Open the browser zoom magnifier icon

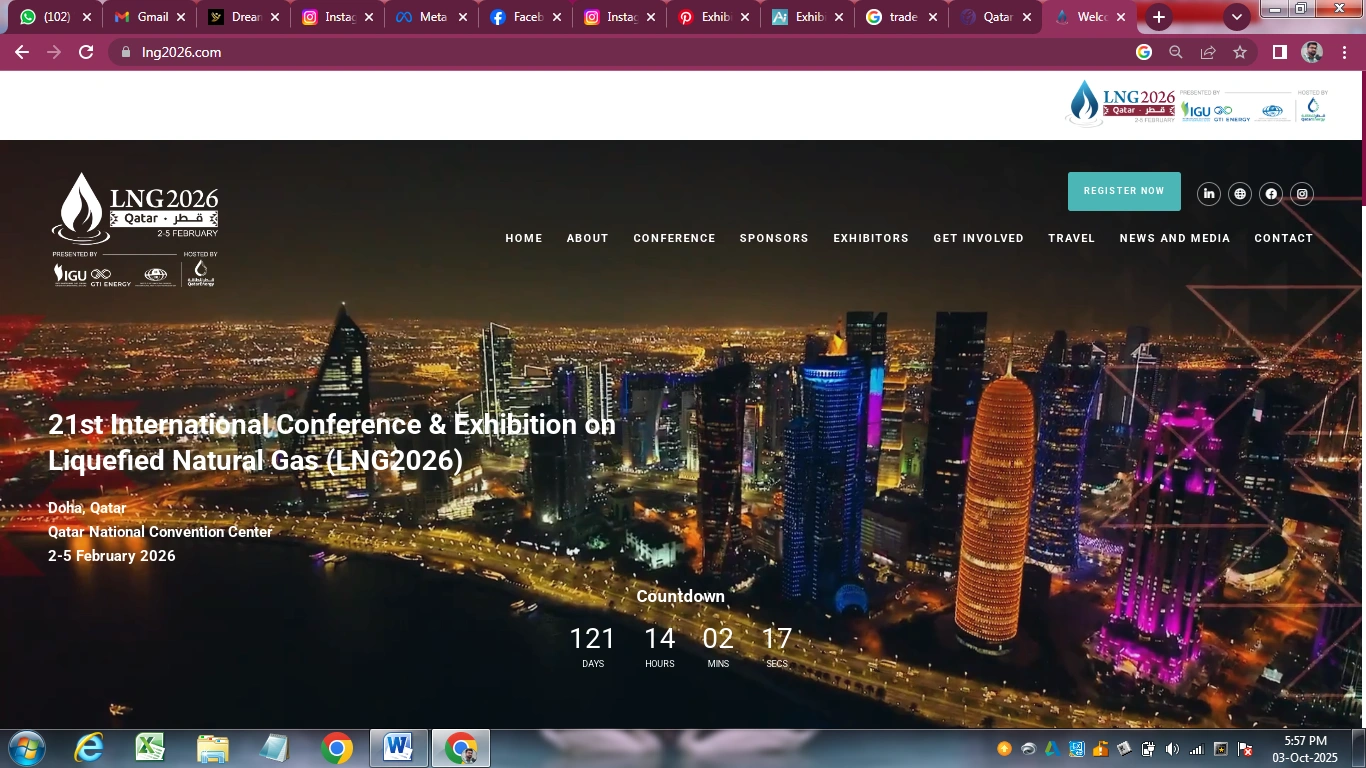(x=1176, y=52)
